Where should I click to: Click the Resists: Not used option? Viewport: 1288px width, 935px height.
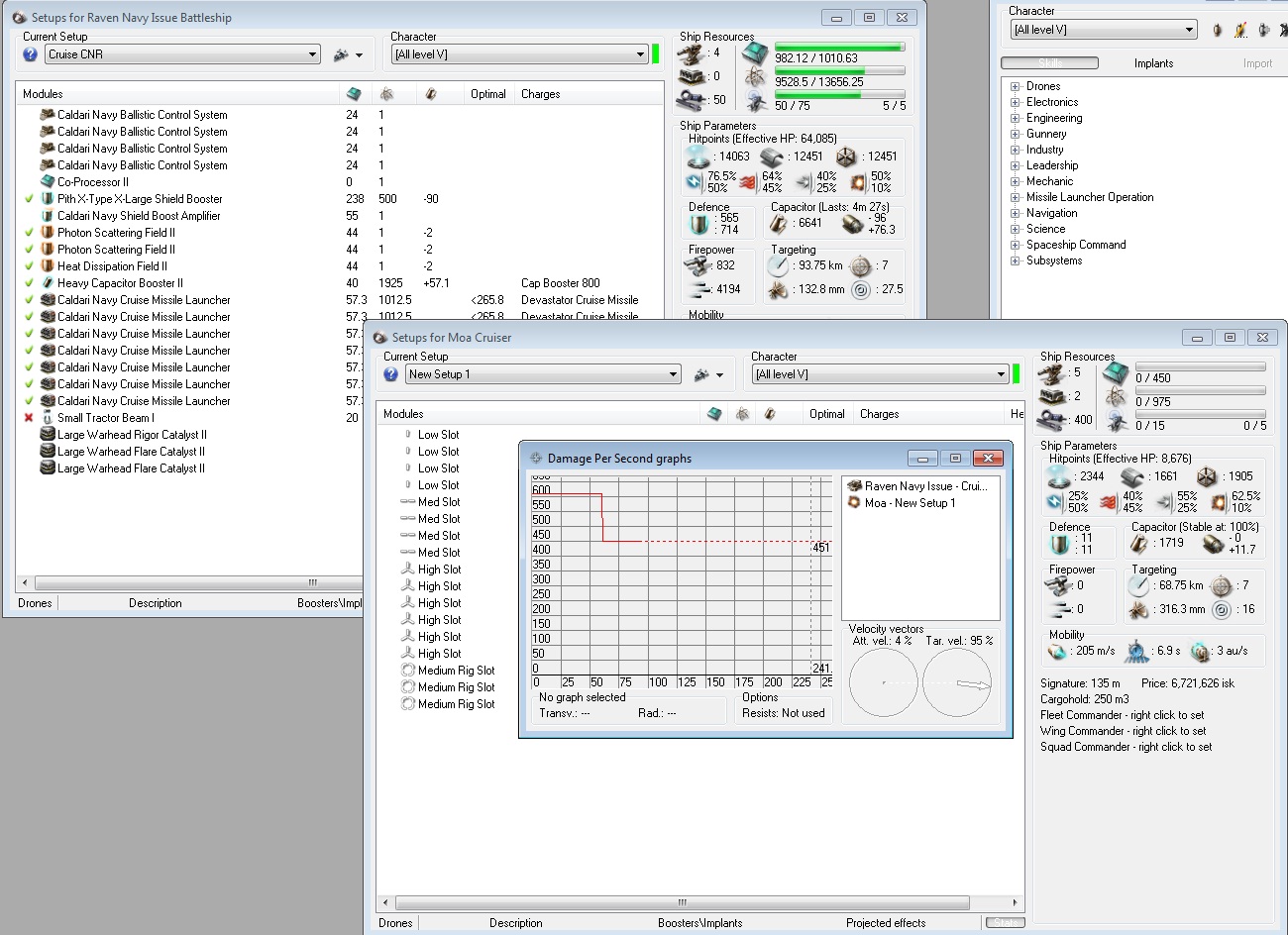coord(783,713)
